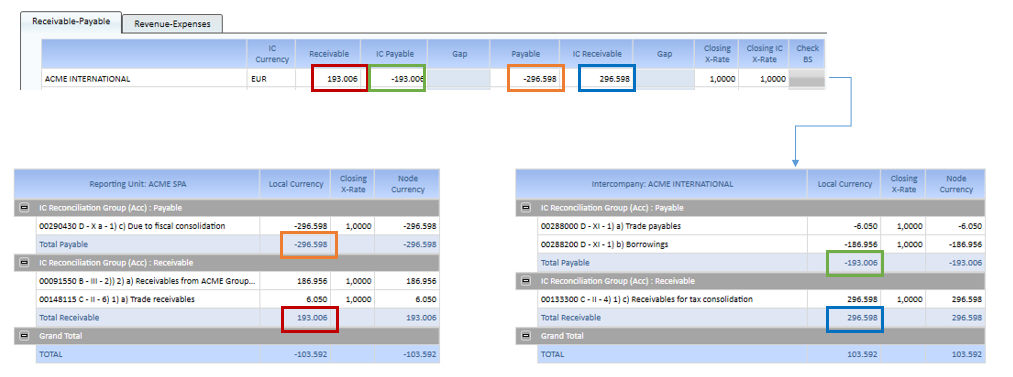The image size is (1013, 377).
Task: Collapse Receivable group in ACME SPA table
Action: pyautogui.click(x=25, y=263)
